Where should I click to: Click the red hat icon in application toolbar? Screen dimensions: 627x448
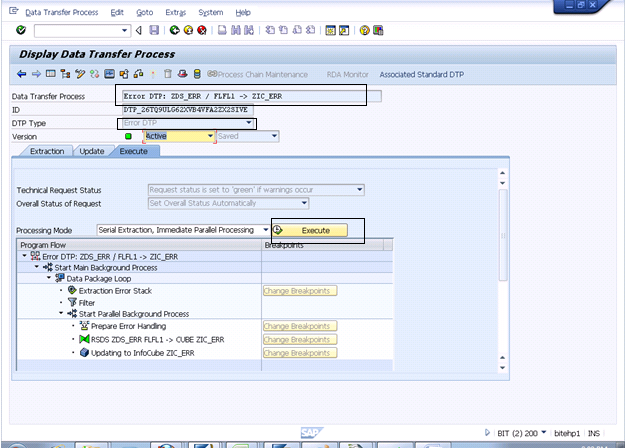click(x=182, y=74)
